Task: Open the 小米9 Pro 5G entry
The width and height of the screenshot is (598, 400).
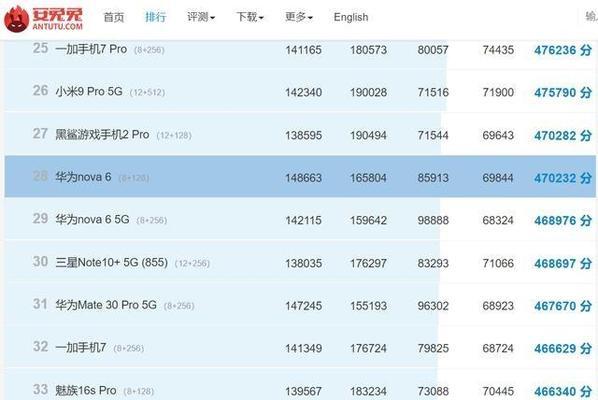Action: 89,92
